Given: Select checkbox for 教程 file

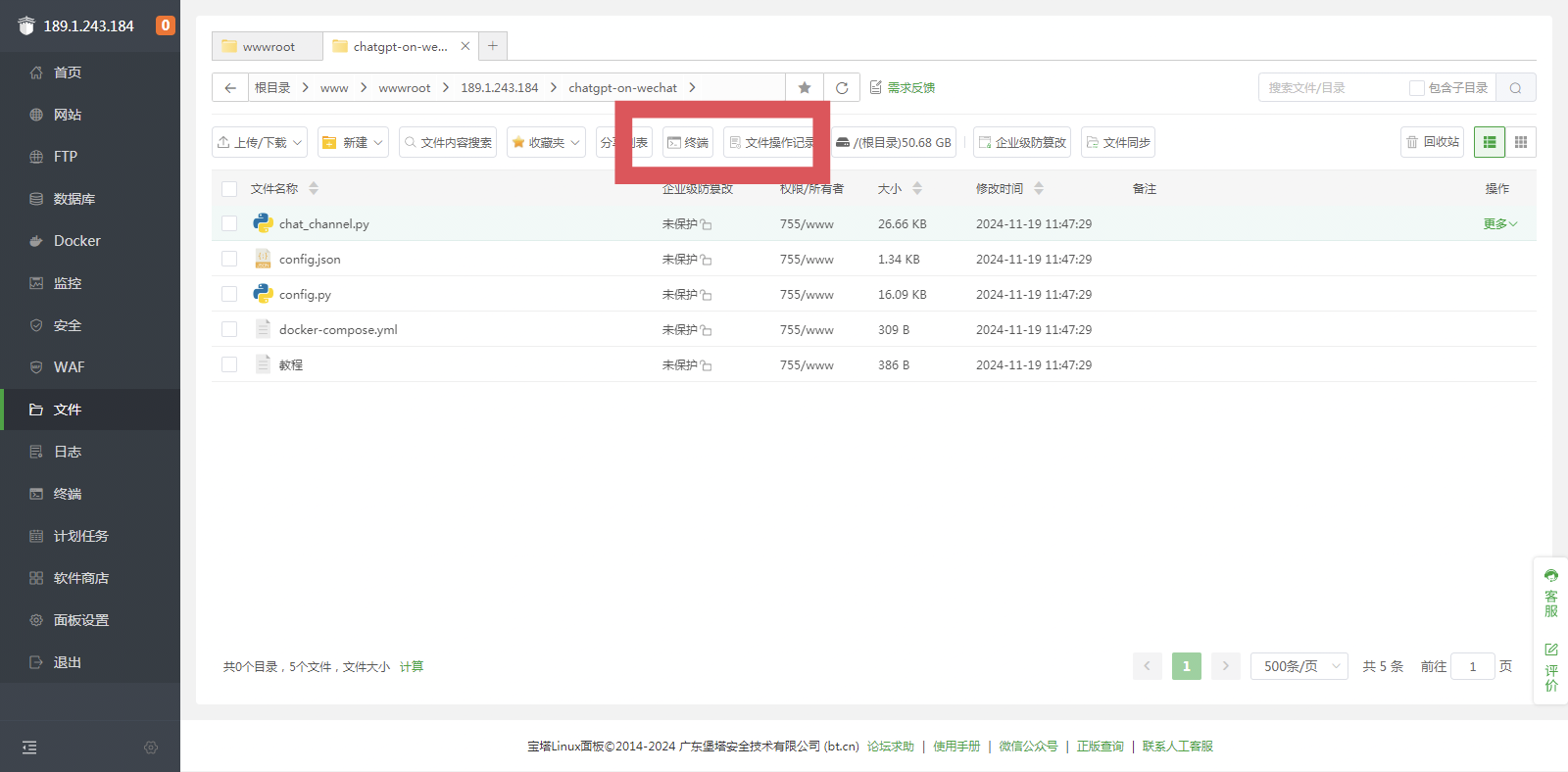Looking at the screenshot, I should (x=229, y=364).
